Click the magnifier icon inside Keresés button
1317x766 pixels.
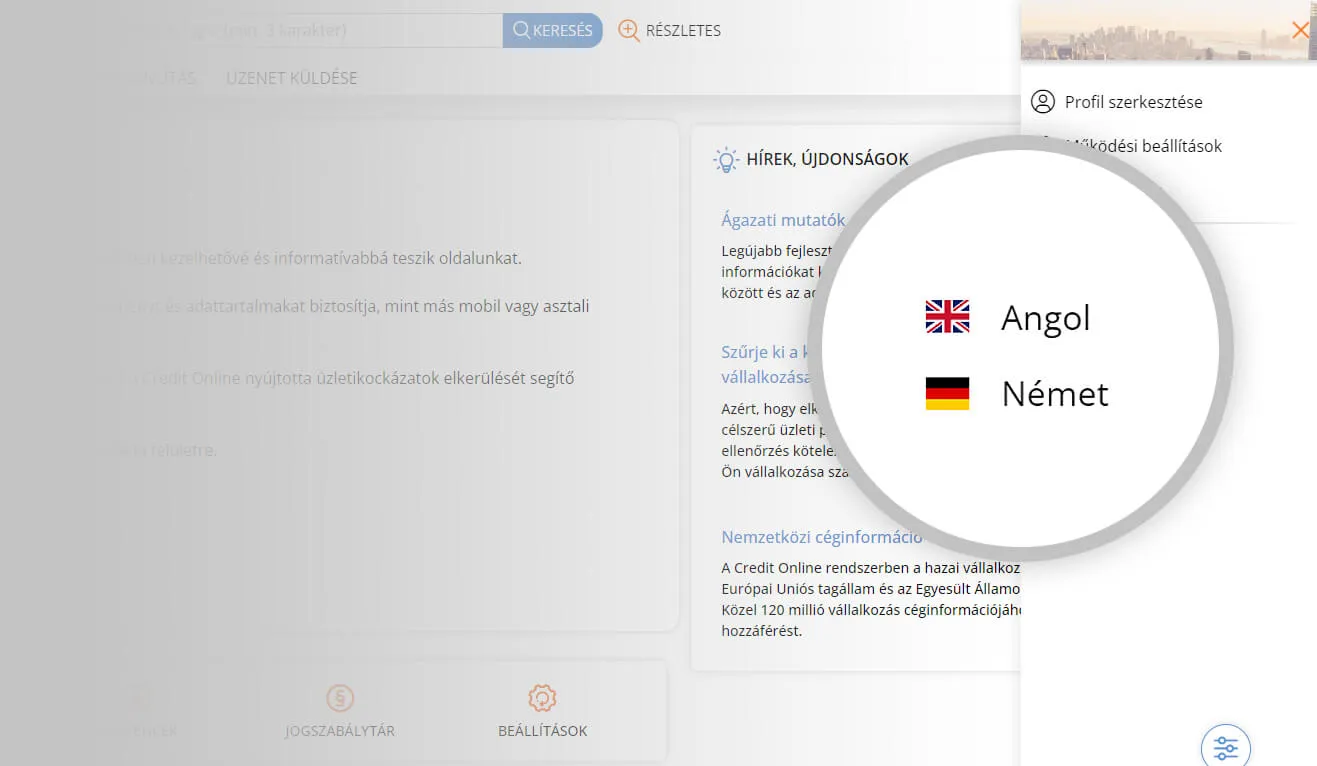[520, 30]
